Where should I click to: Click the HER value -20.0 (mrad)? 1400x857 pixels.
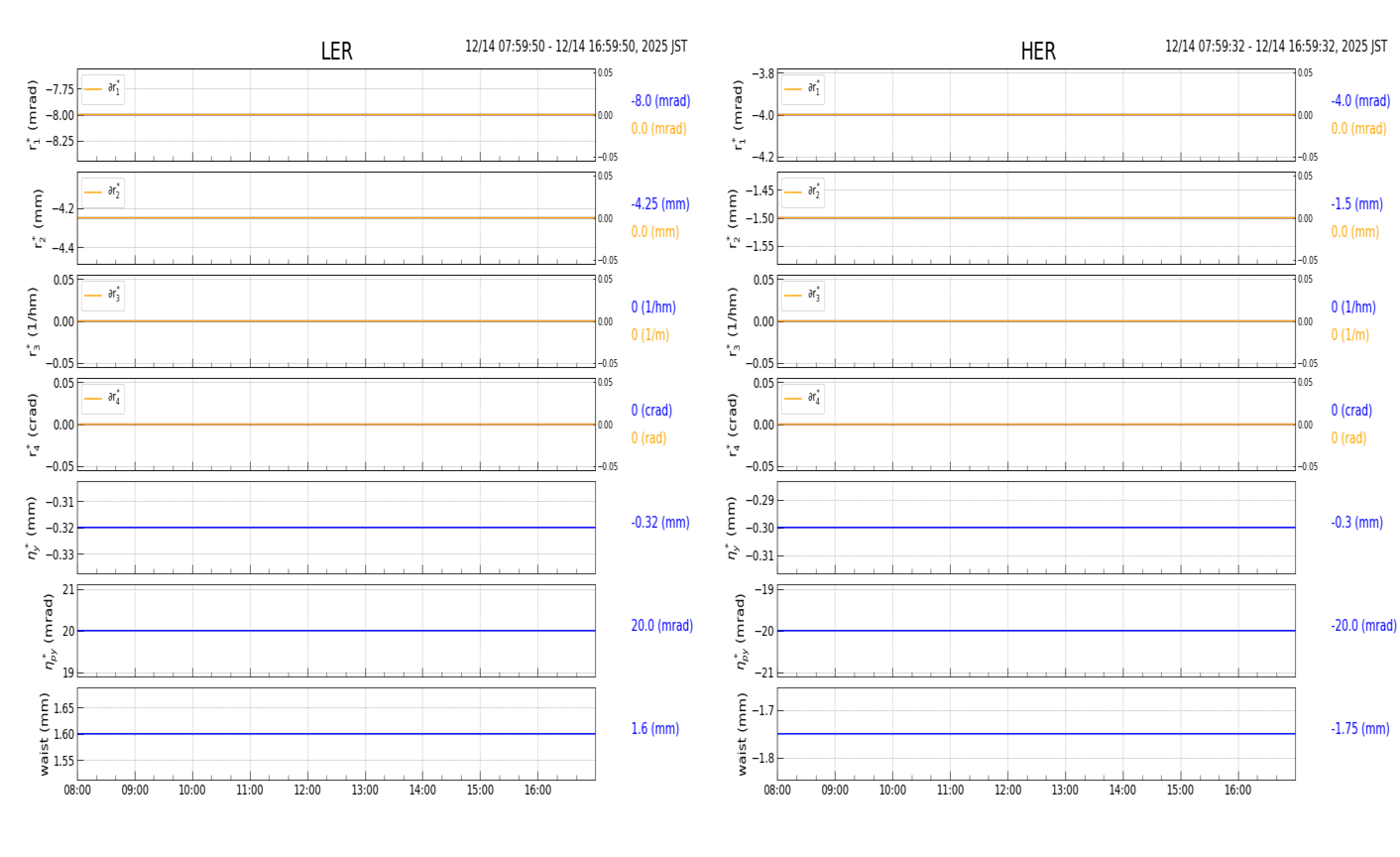[x=1363, y=626]
